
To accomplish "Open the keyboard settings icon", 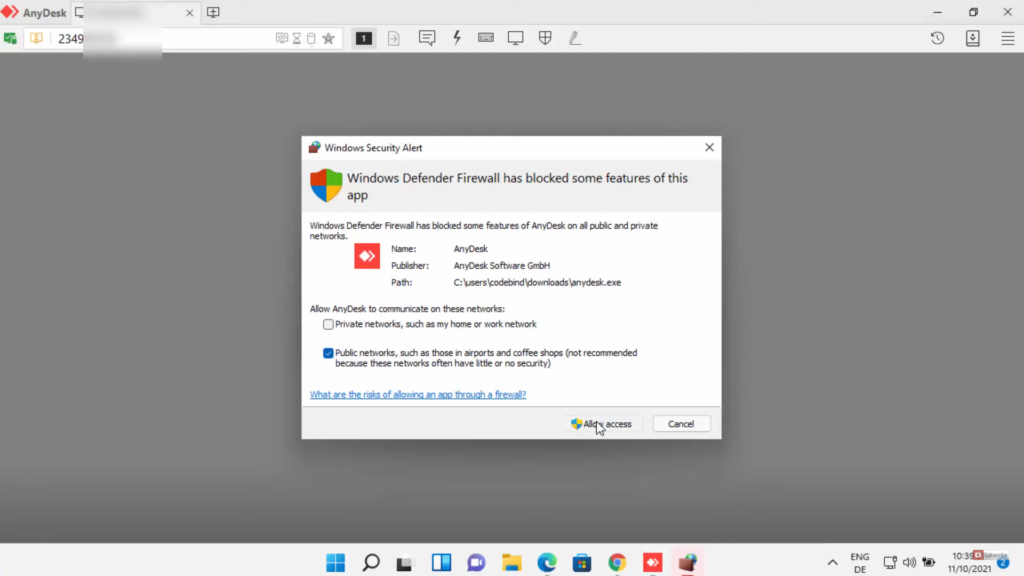I will tap(486, 38).
